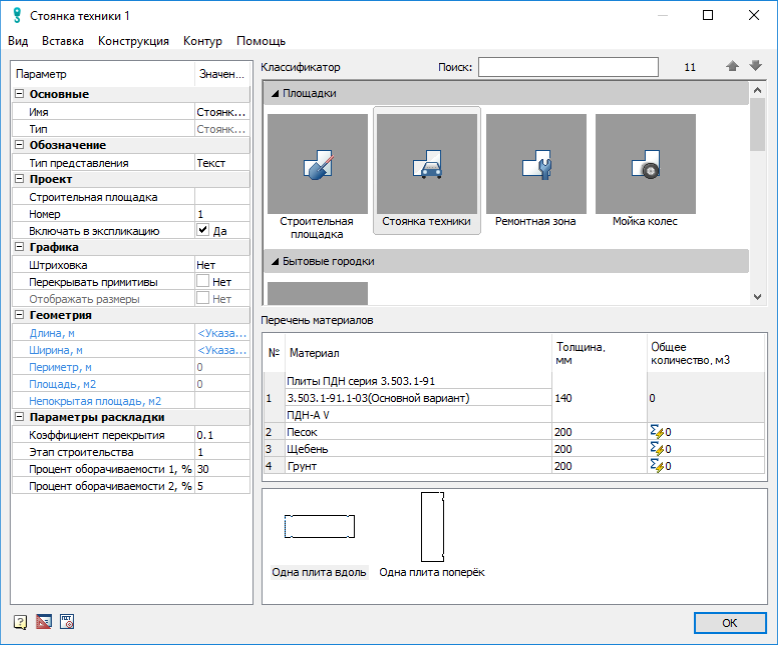Collapse the Графика property group
Viewport: 779px width, 646px height.
coord(19,247)
